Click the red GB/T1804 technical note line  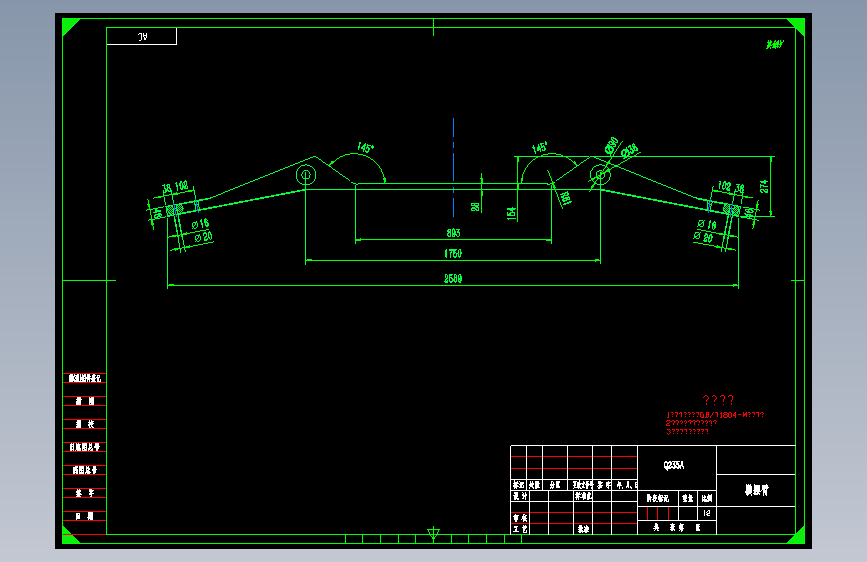pyautogui.click(x=715, y=415)
